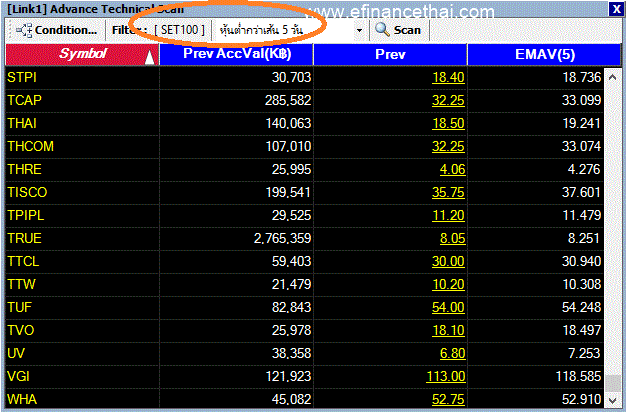Select the TPIPL symbol
Image resolution: width=627 pixels, height=413 pixels.
(26, 215)
